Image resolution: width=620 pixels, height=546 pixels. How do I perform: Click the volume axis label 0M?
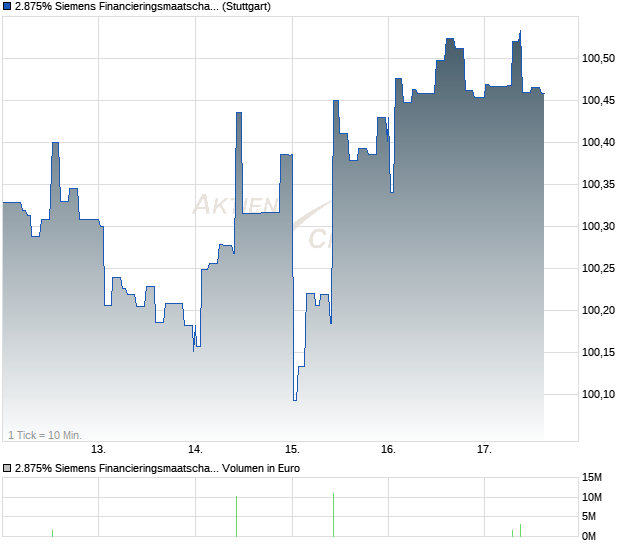(x=589, y=537)
